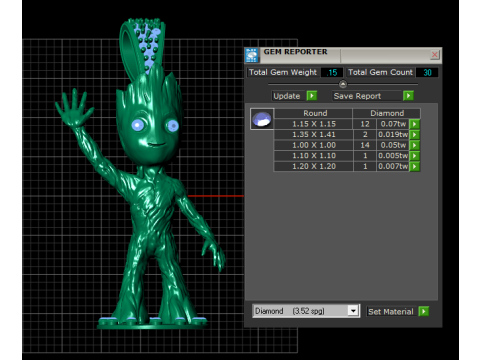Click the quantity 14 cell
This screenshot has width=480, height=360.
click(365, 145)
